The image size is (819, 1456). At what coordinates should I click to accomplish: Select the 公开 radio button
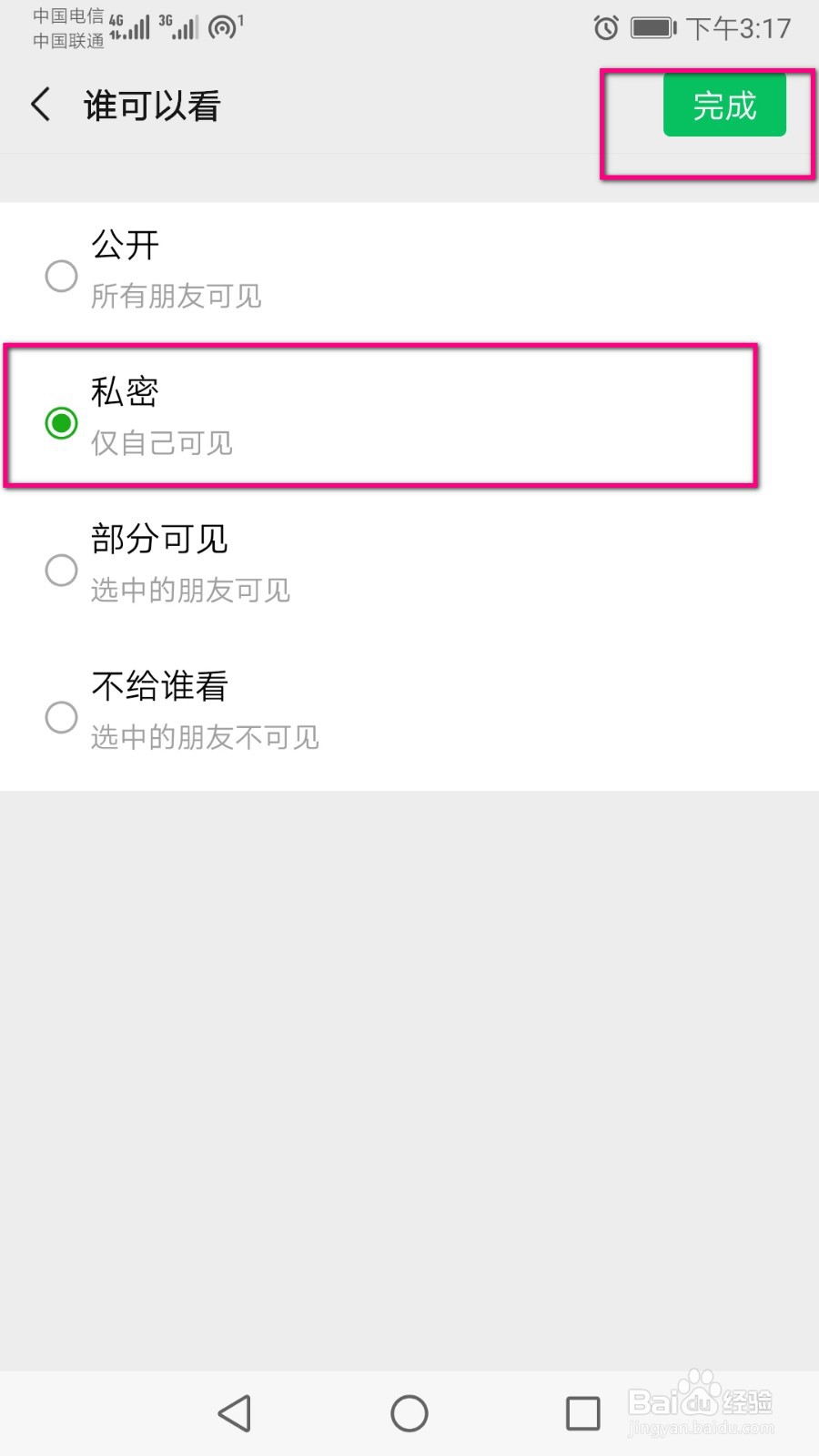(61, 276)
